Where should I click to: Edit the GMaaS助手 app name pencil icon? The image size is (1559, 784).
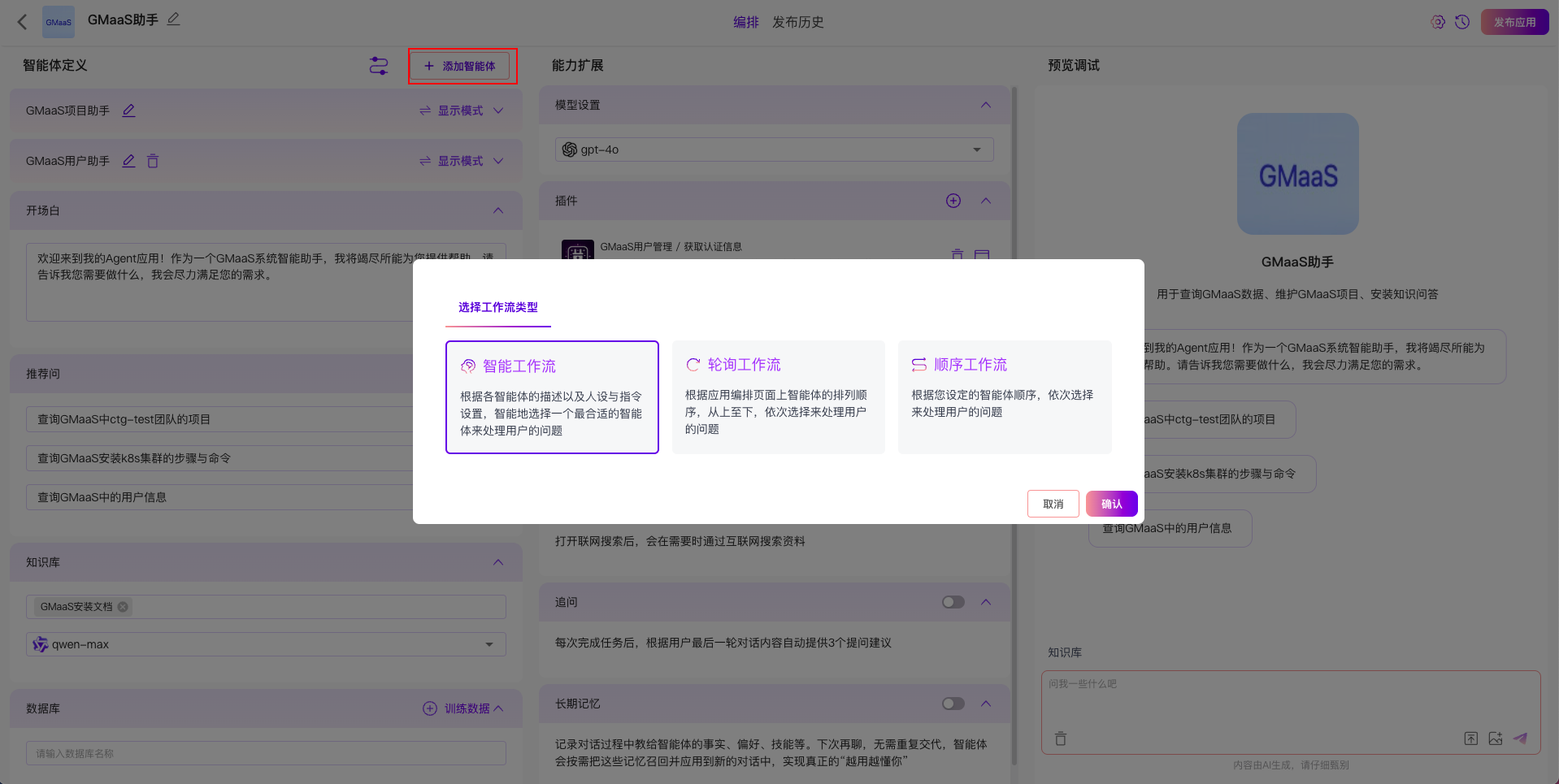click(173, 19)
